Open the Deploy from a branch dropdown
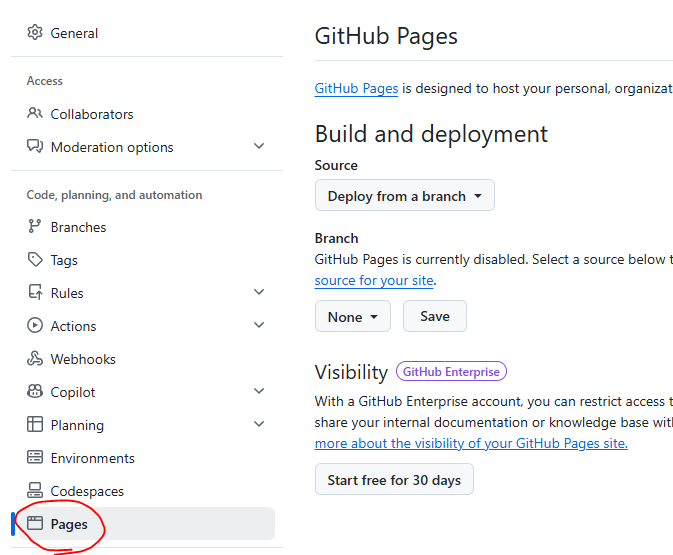The width and height of the screenshot is (673, 555). (x=405, y=195)
